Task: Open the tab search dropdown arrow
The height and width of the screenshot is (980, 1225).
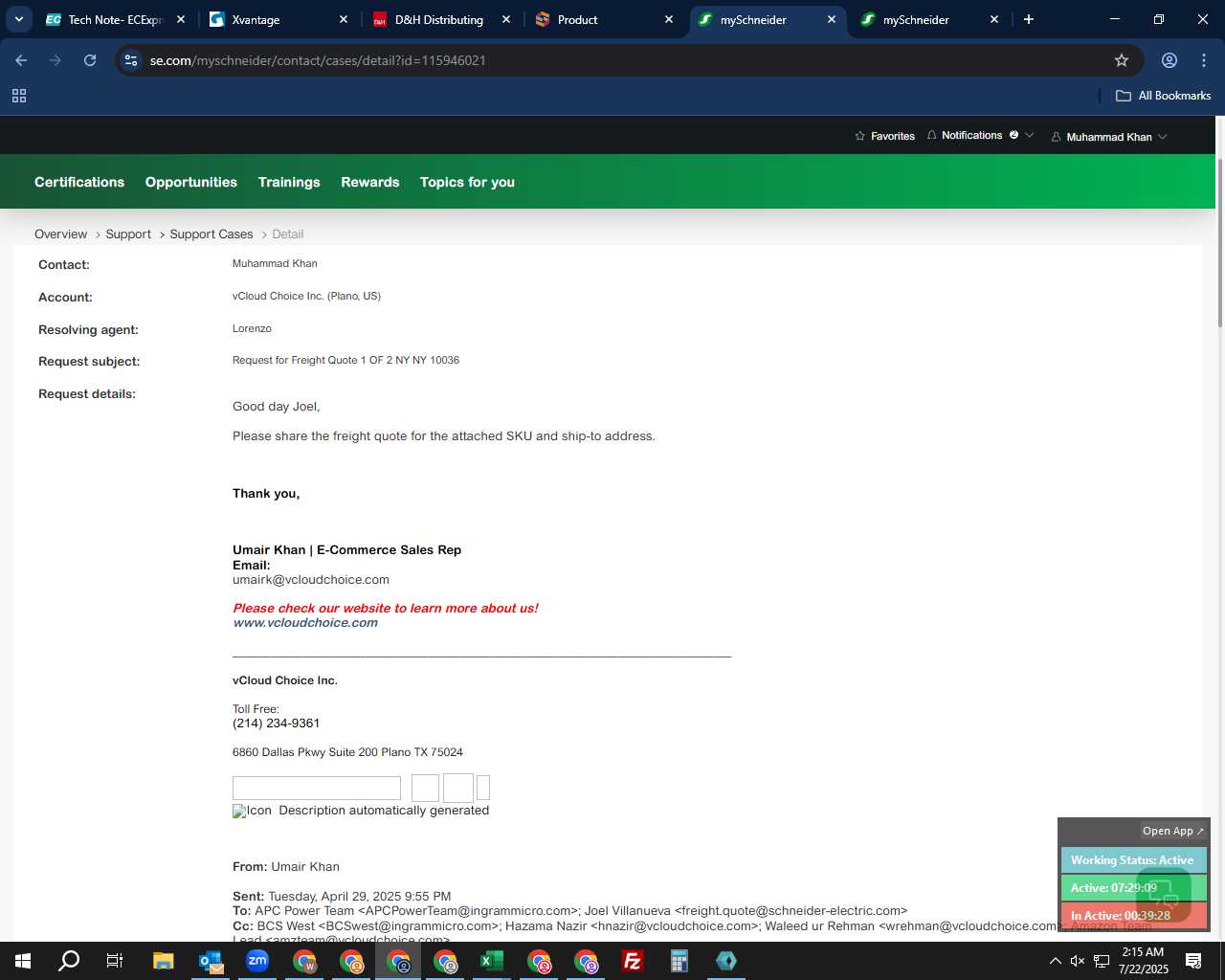Action: pyautogui.click(x=18, y=19)
